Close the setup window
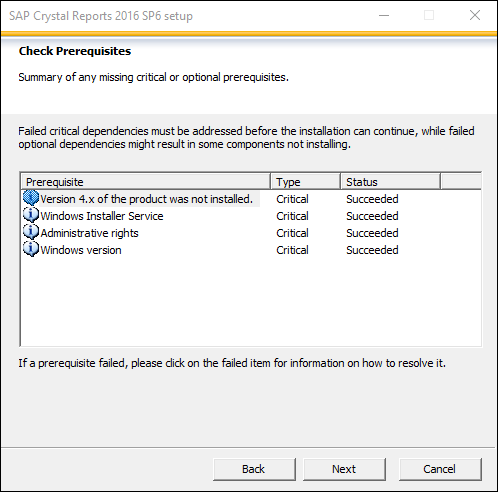Viewport: 498px width, 492px height. 475,15
